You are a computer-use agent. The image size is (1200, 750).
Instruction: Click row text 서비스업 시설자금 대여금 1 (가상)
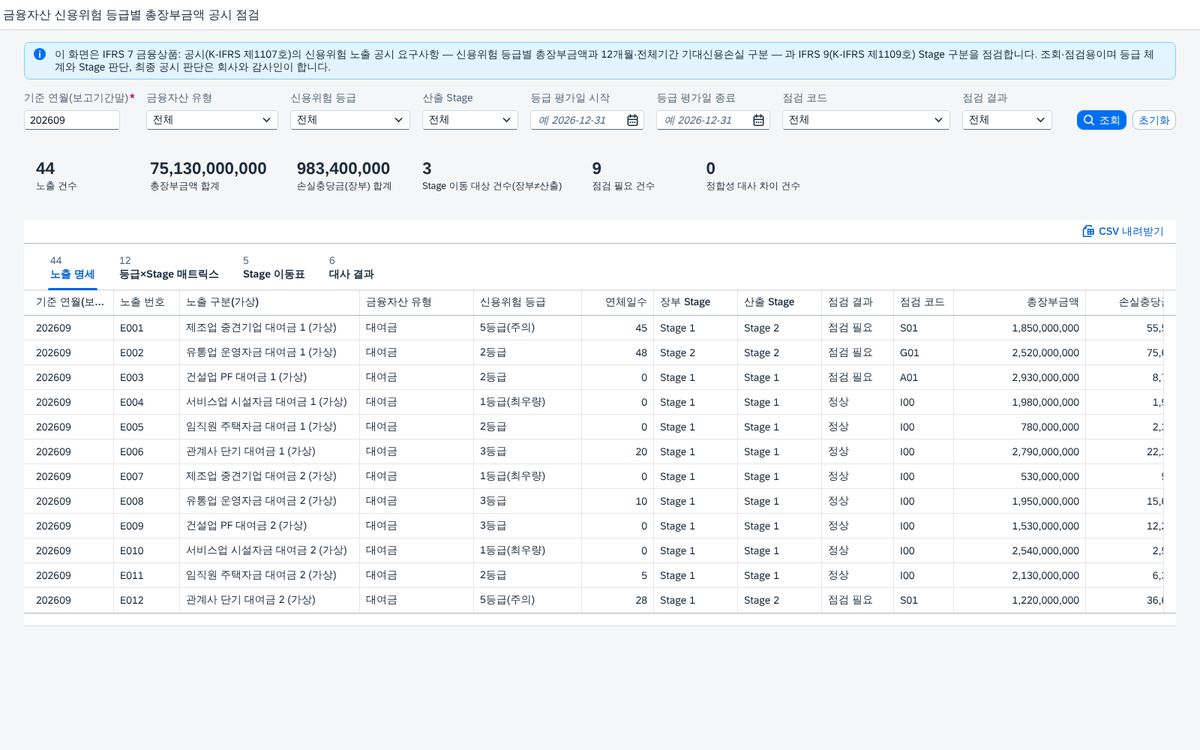(x=266, y=402)
